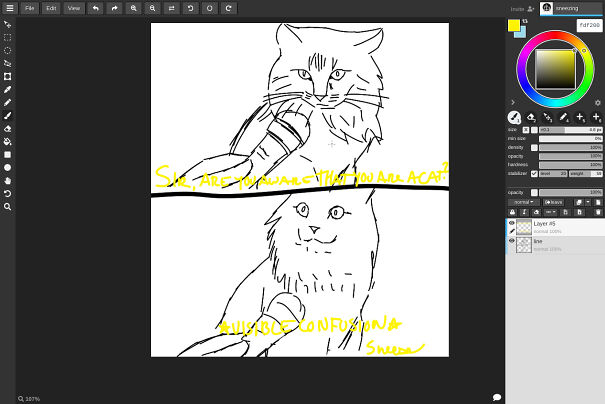Toggle visibility of Layer #5
This screenshot has width=605, height=404.
tap(512, 223)
